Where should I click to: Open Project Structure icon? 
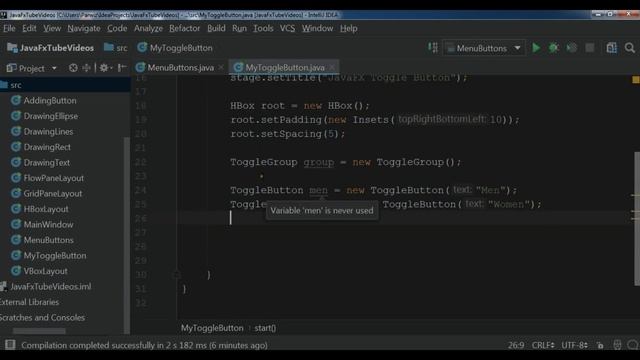coord(611,48)
